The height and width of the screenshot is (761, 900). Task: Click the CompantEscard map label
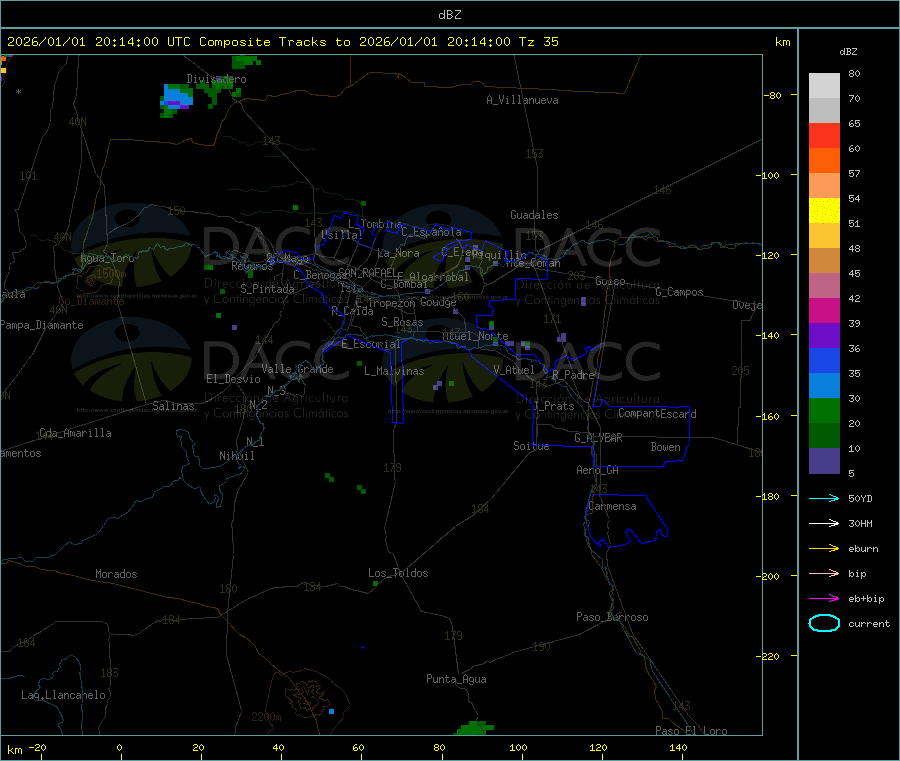pyautogui.click(x=657, y=414)
